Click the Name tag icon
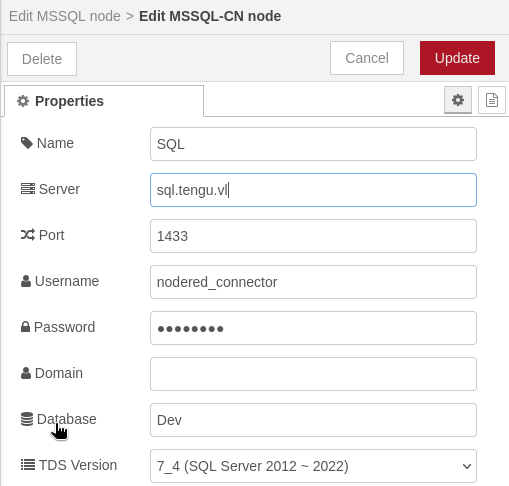The height and width of the screenshot is (486, 509). pos(27,143)
